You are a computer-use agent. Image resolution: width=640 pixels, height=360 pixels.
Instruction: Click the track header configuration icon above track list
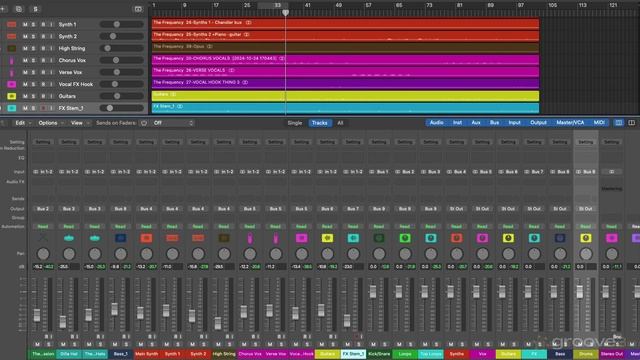pos(138,9)
